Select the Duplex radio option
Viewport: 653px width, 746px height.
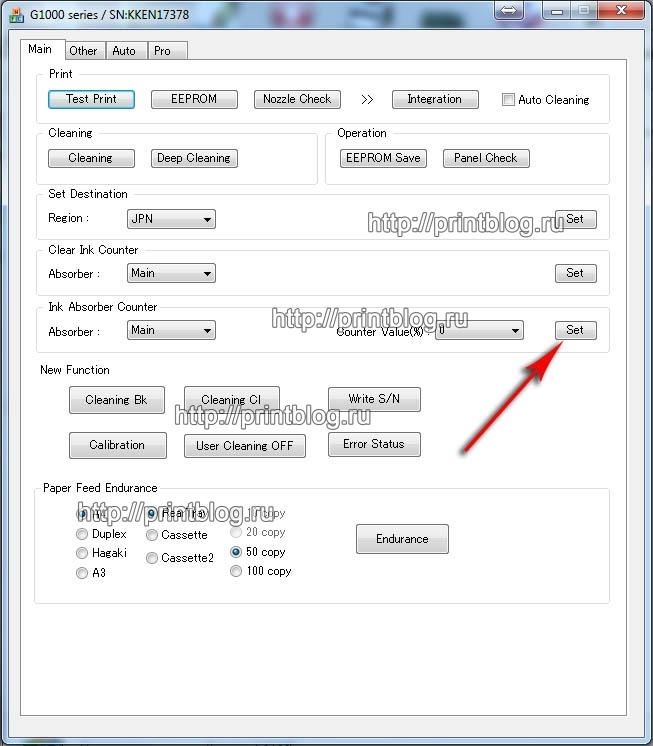click(82, 534)
